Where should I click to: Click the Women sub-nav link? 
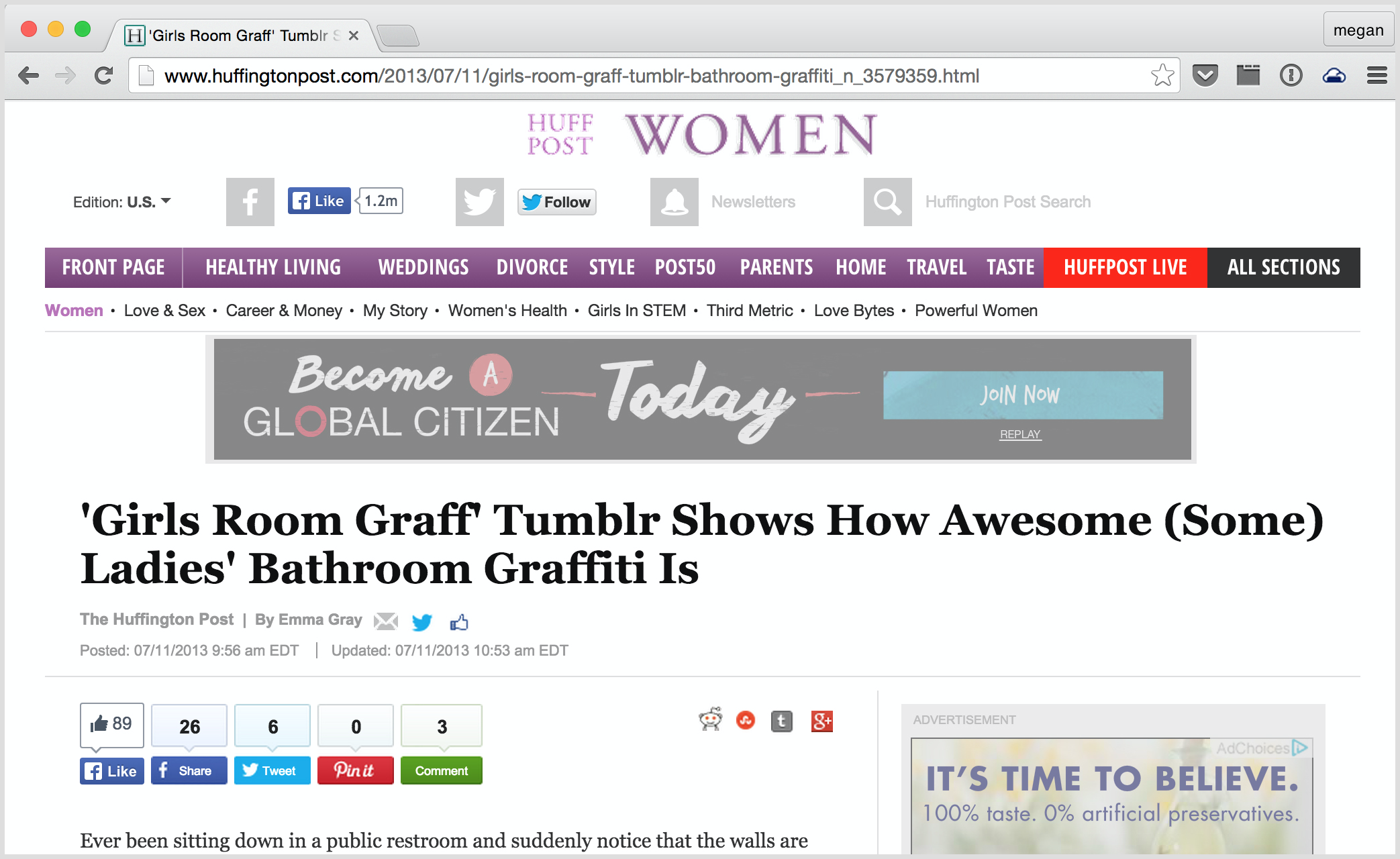click(x=74, y=311)
